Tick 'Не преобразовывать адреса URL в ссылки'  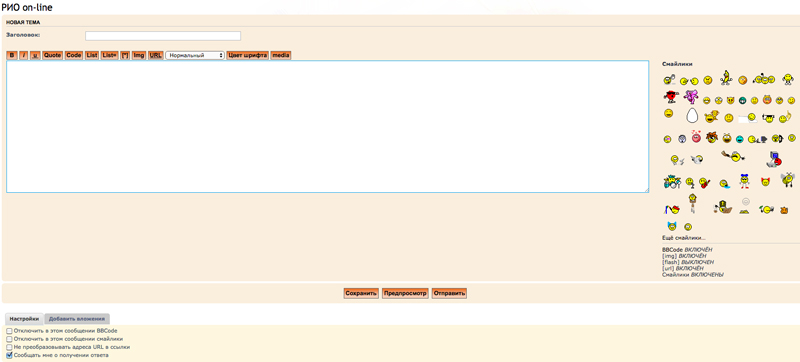tap(9, 347)
